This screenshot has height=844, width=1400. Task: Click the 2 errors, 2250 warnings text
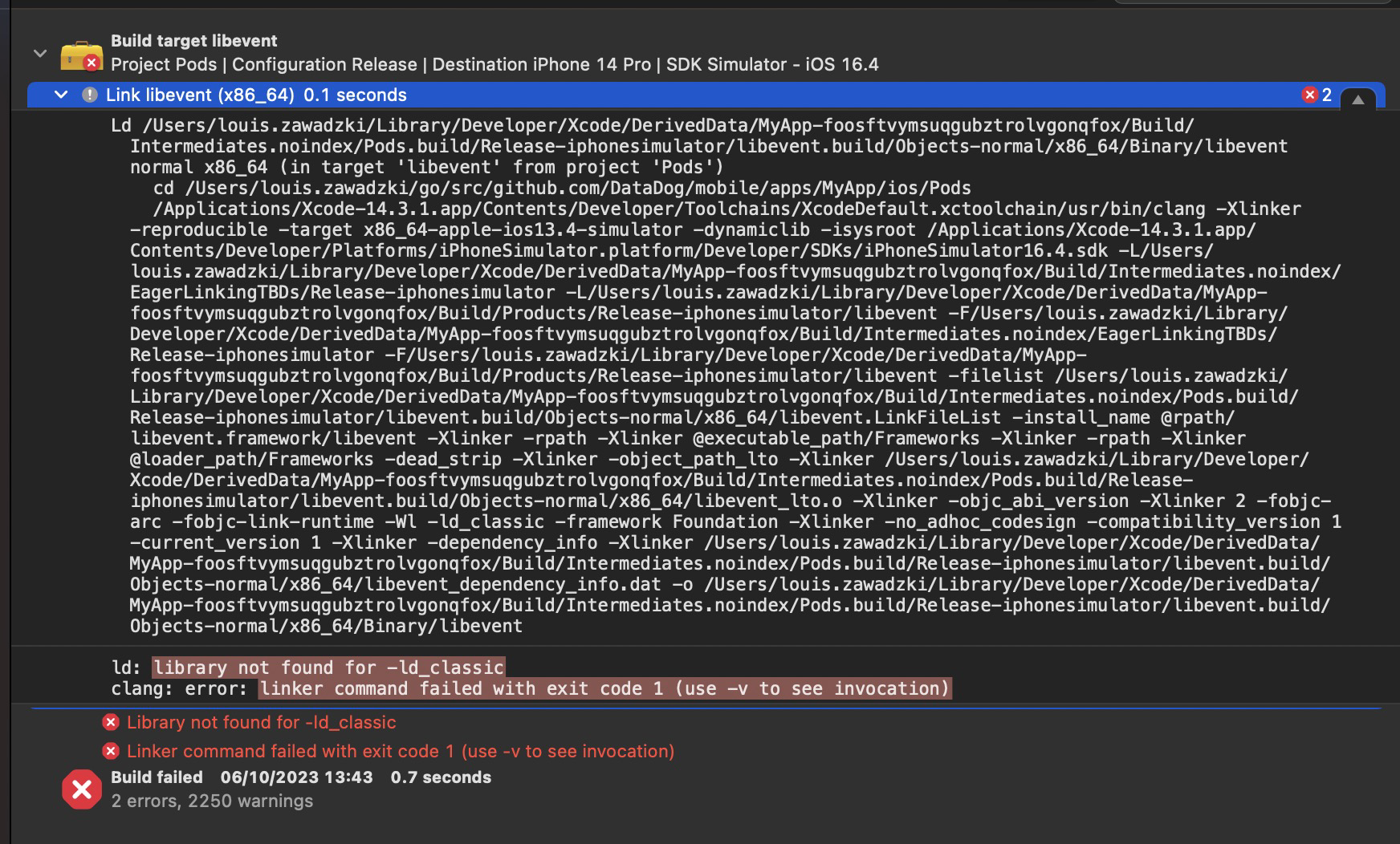point(212,801)
